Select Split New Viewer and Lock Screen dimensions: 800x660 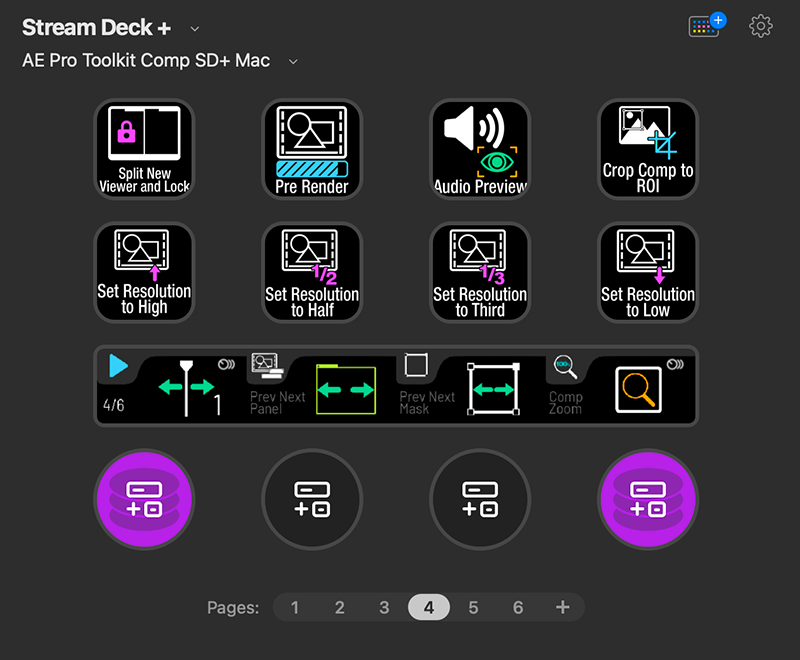144,149
